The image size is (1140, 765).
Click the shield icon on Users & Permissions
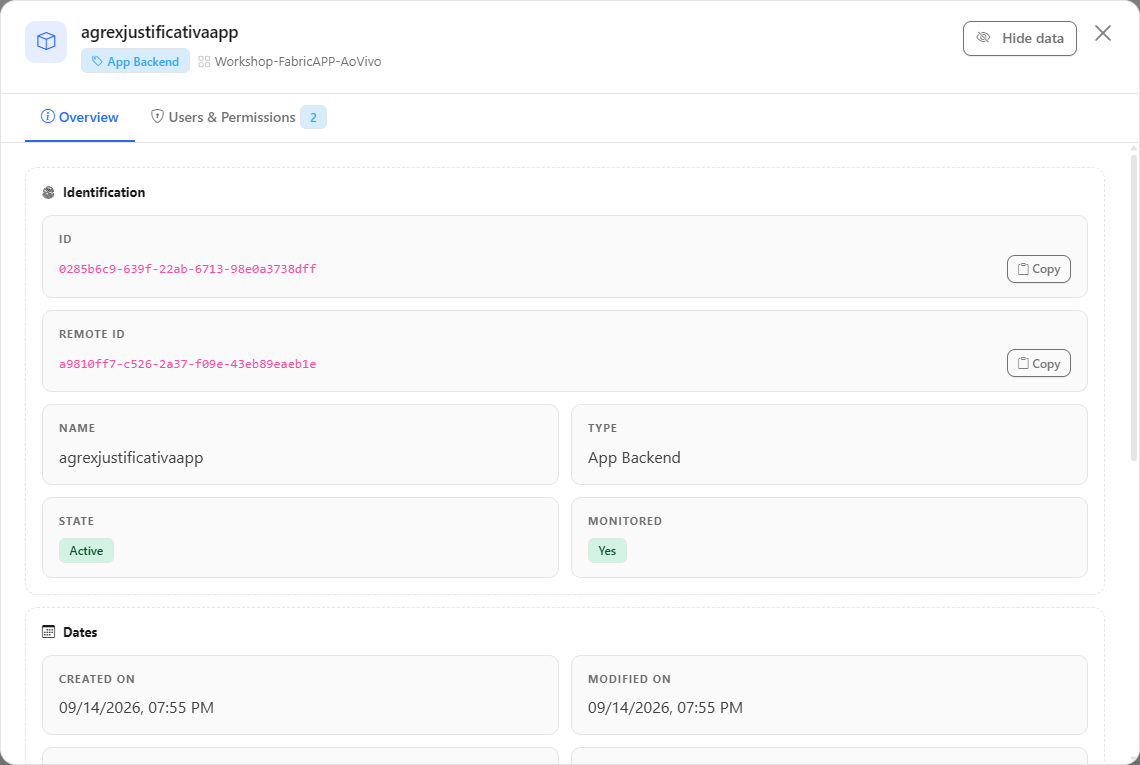click(x=157, y=116)
